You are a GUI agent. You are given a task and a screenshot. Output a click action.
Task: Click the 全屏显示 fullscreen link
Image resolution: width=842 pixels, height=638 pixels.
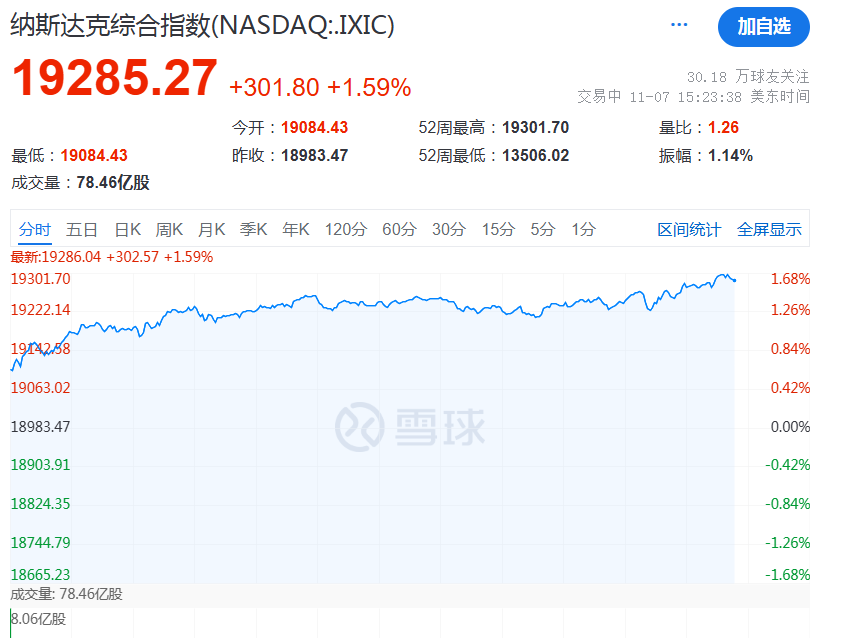tap(769, 230)
